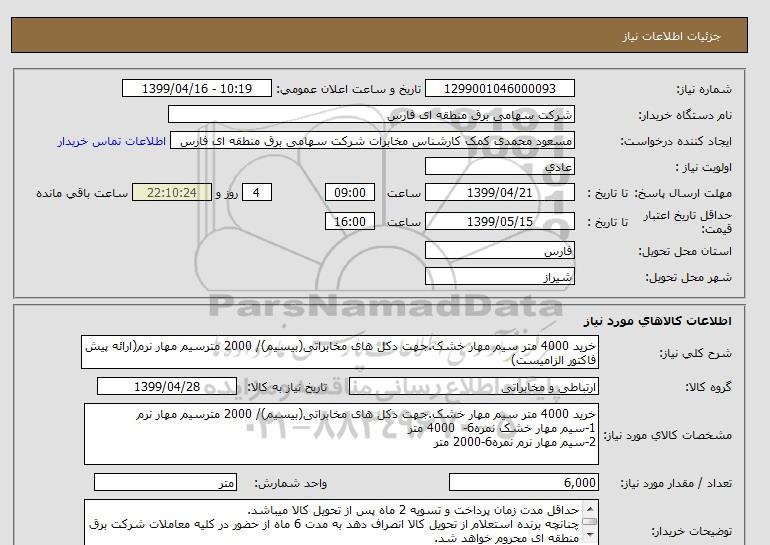Click the need date field 1399/04/28
Screen dimensions: 770x545
167,386
